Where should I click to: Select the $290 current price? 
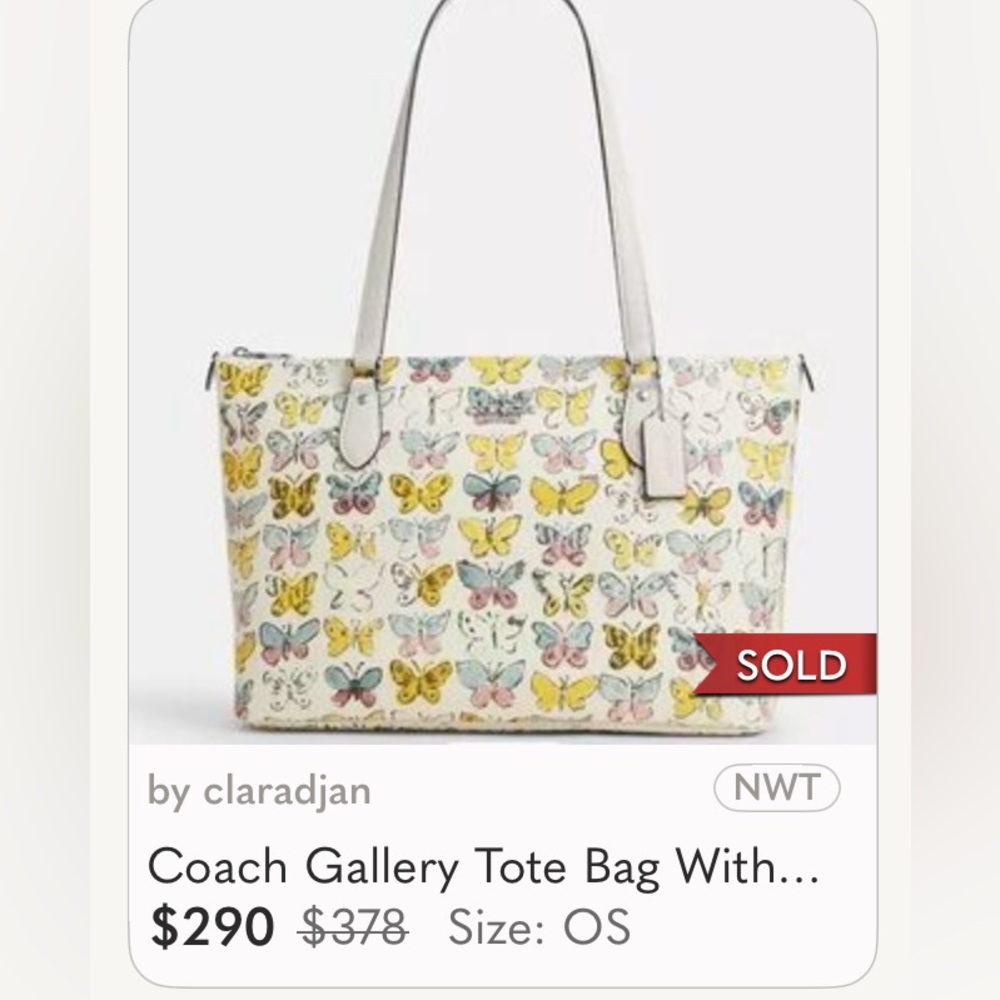point(212,927)
